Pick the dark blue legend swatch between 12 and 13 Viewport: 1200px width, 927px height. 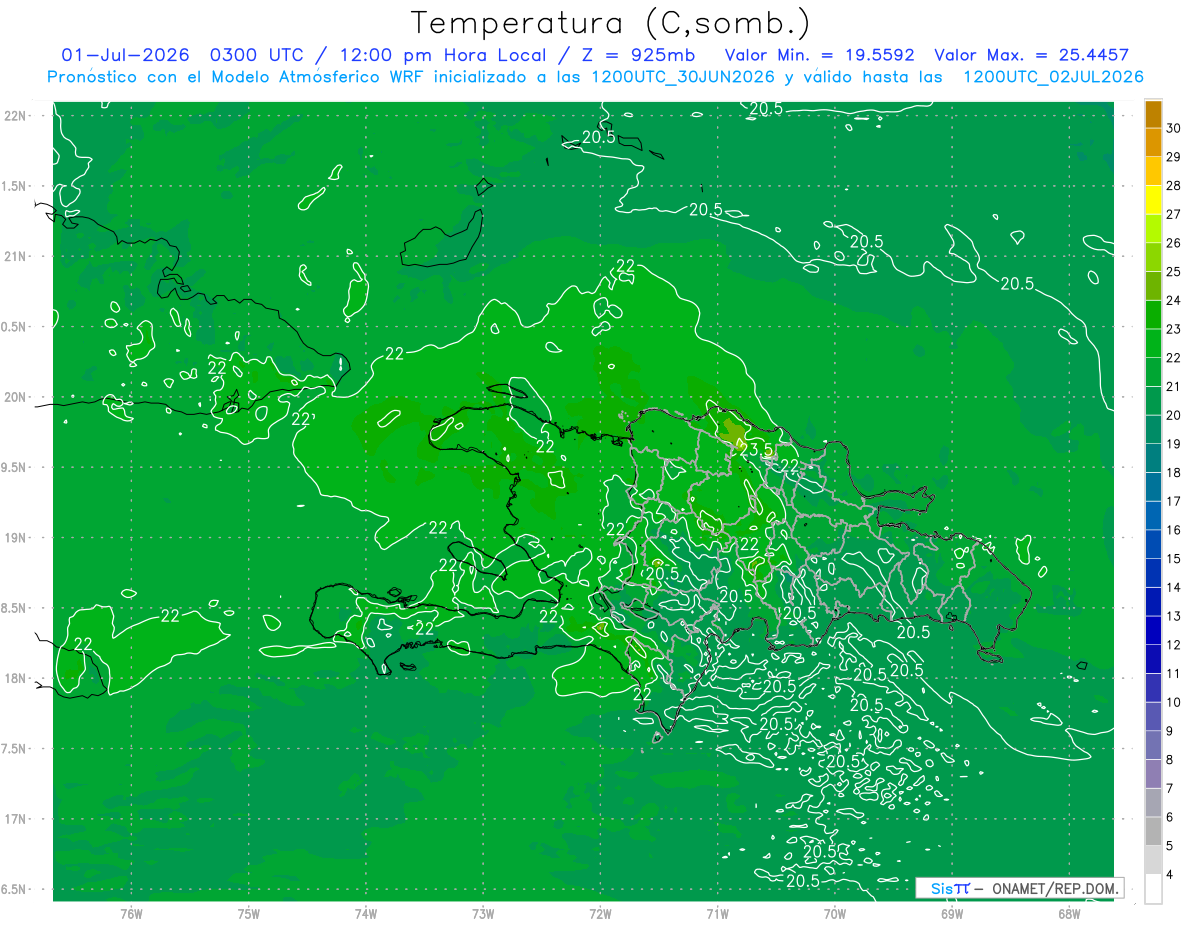(x=1153, y=631)
